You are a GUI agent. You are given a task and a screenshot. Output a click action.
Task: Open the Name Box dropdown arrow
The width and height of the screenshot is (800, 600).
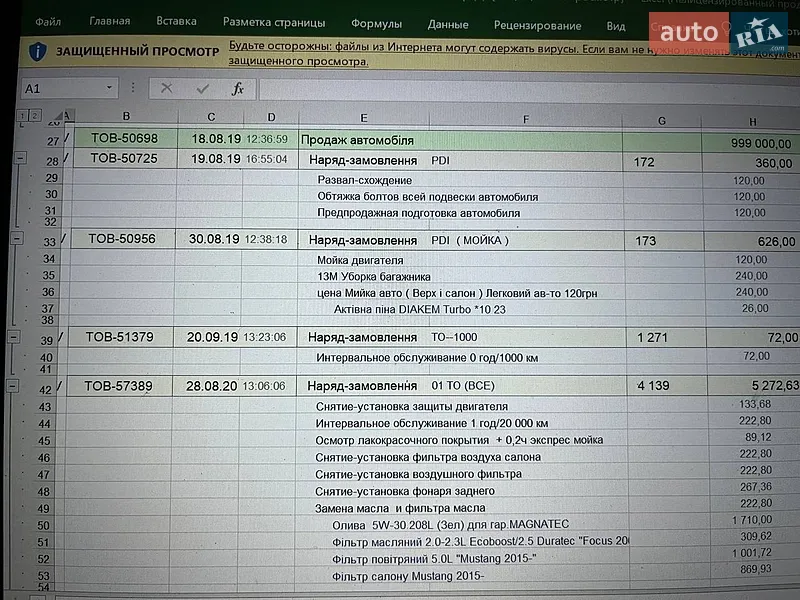tap(109, 88)
